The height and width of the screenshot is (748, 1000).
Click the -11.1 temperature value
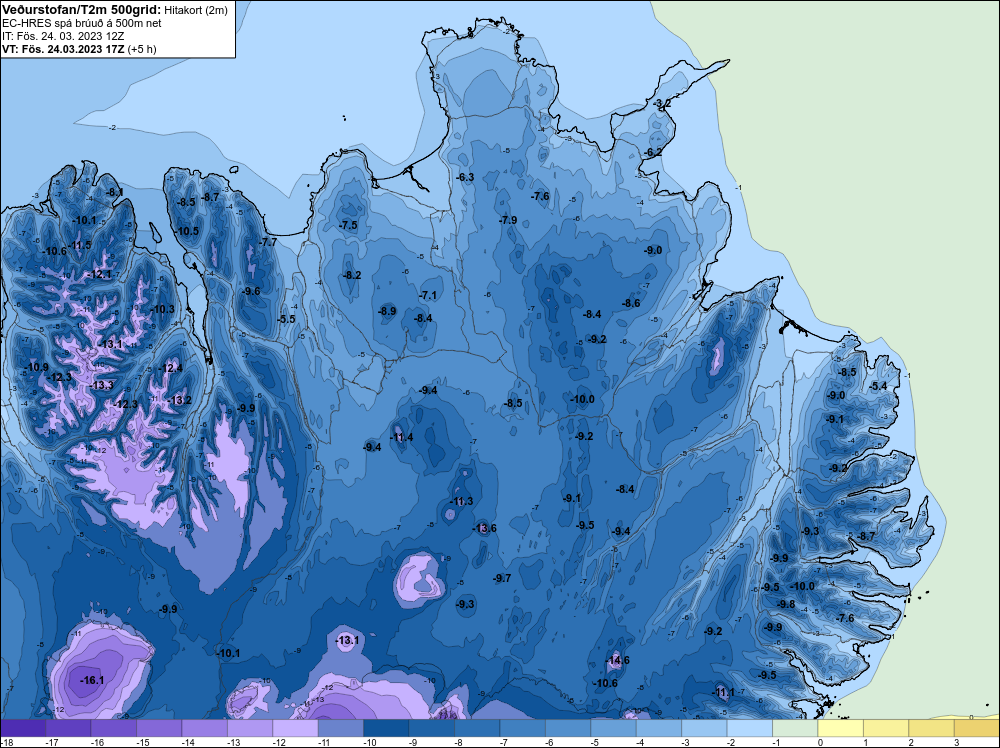(x=723, y=693)
